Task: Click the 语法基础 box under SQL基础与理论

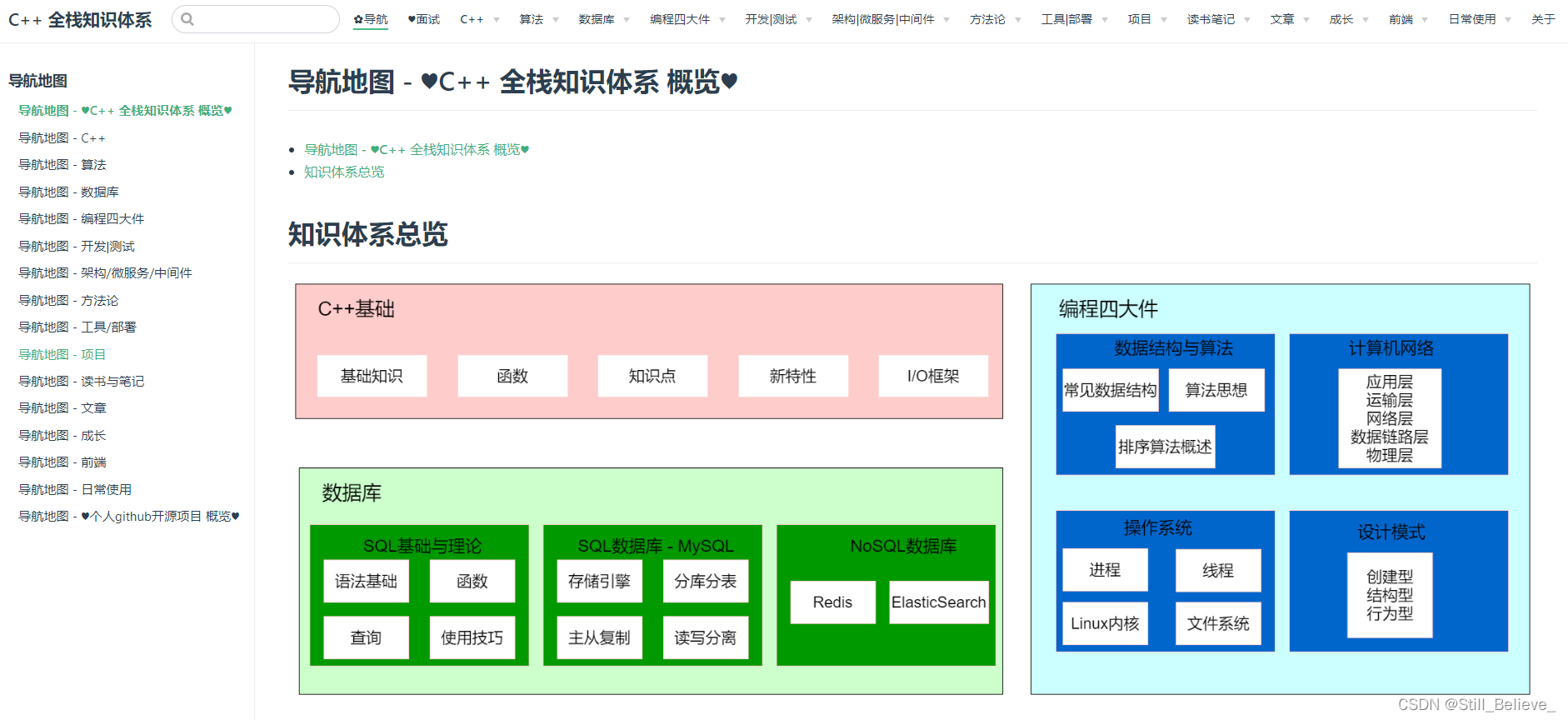Action: 366,581
